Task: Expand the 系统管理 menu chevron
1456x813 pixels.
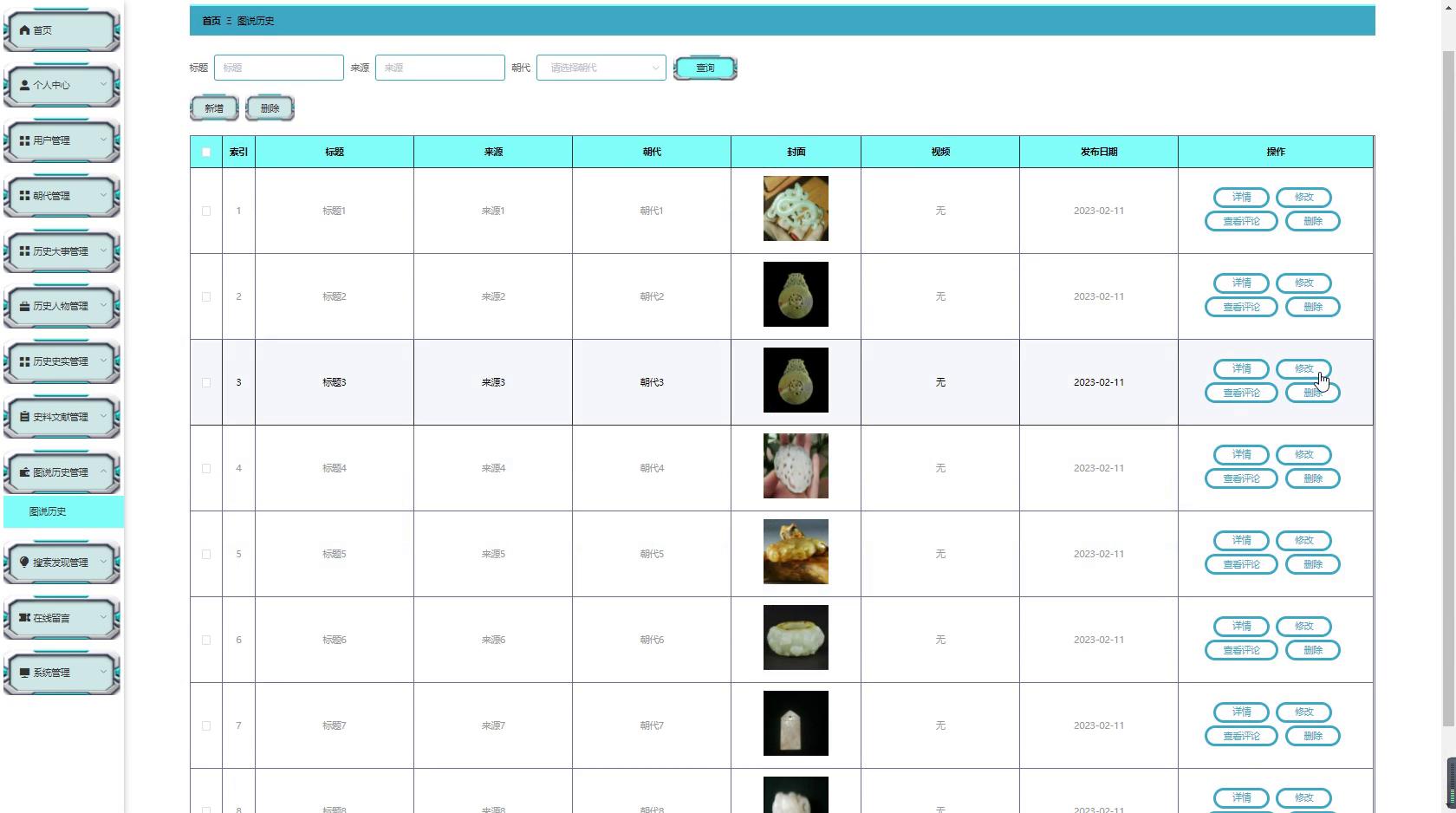Action: click(103, 673)
